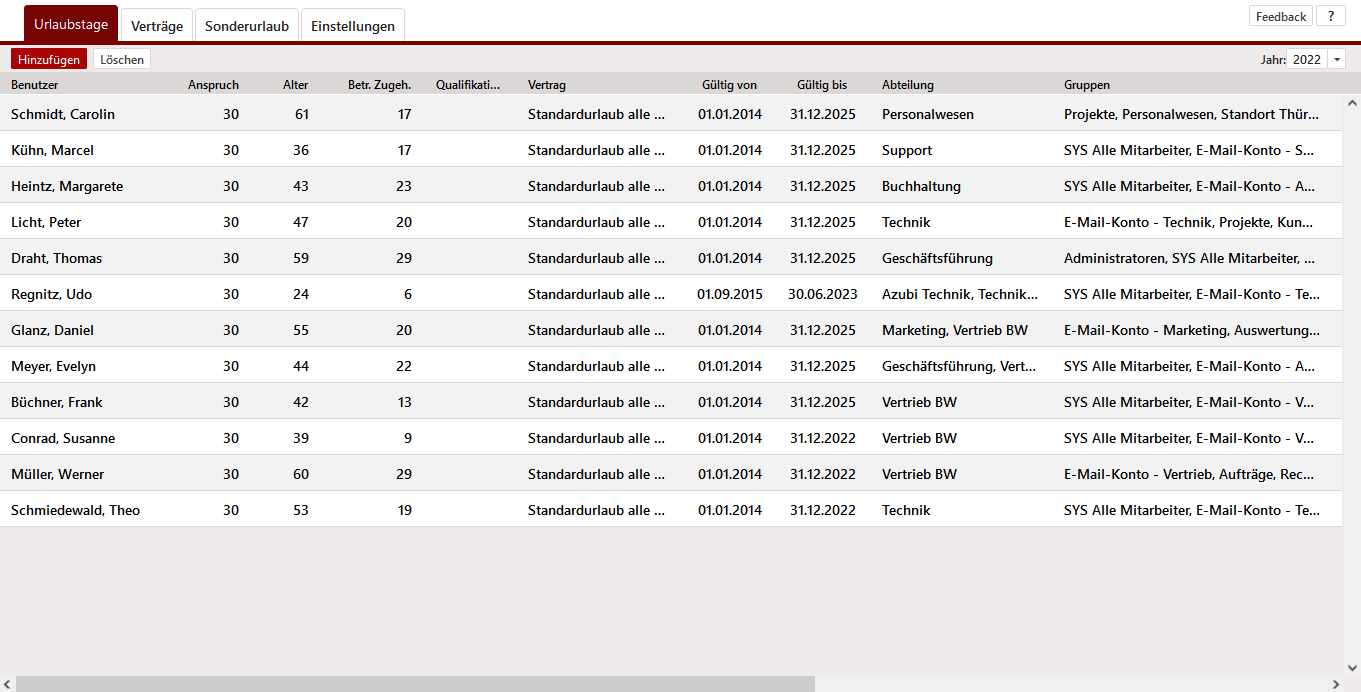Select the Schmidt, Carolin row
The image size is (1361, 692).
(63, 114)
